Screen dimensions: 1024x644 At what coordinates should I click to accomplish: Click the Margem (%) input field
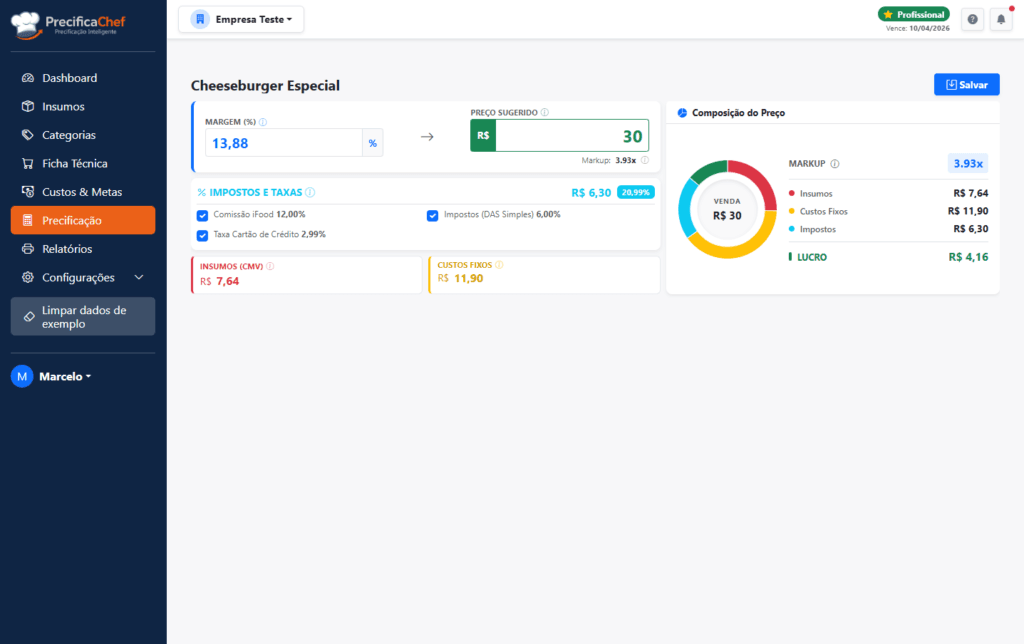click(283, 143)
